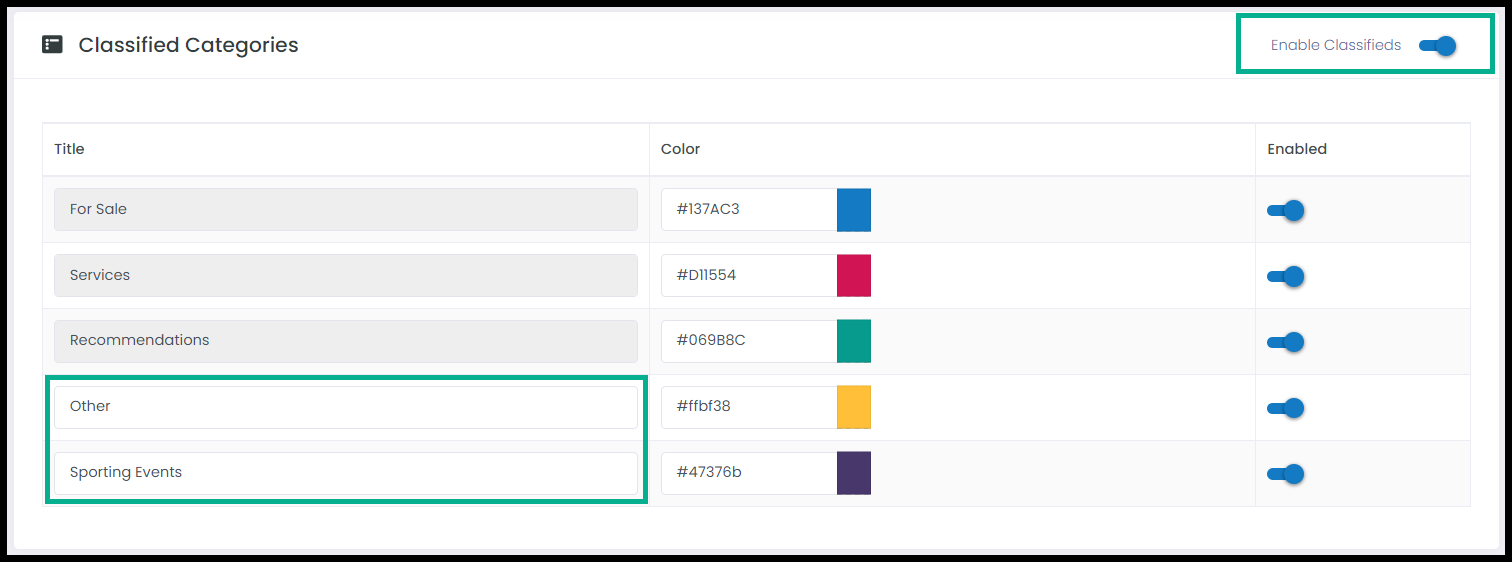Viewport: 1512px width, 562px height.
Task: Pick the crimson Services color swatch
Action: click(854, 275)
